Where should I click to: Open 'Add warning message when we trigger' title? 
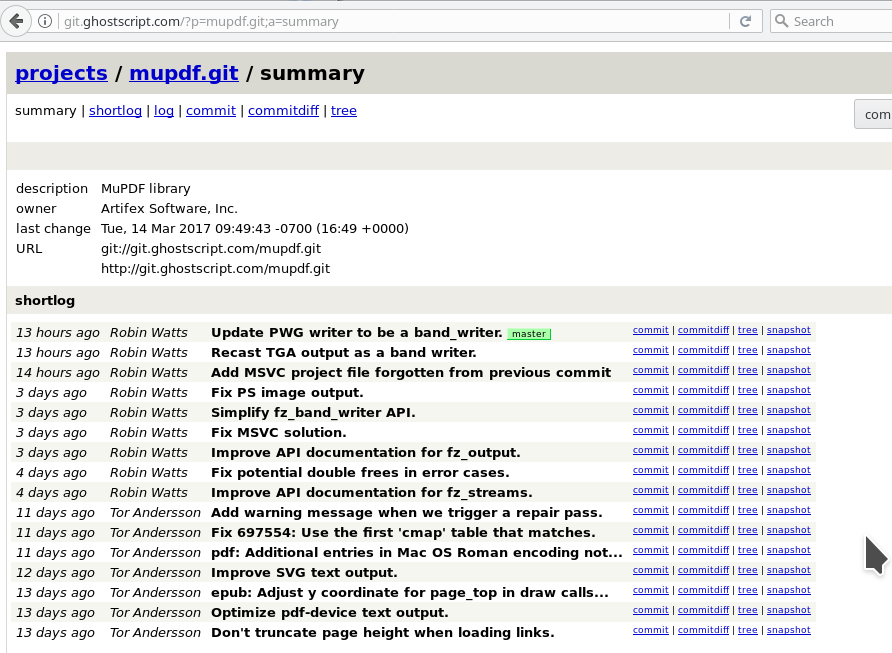click(x=406, y=513)
